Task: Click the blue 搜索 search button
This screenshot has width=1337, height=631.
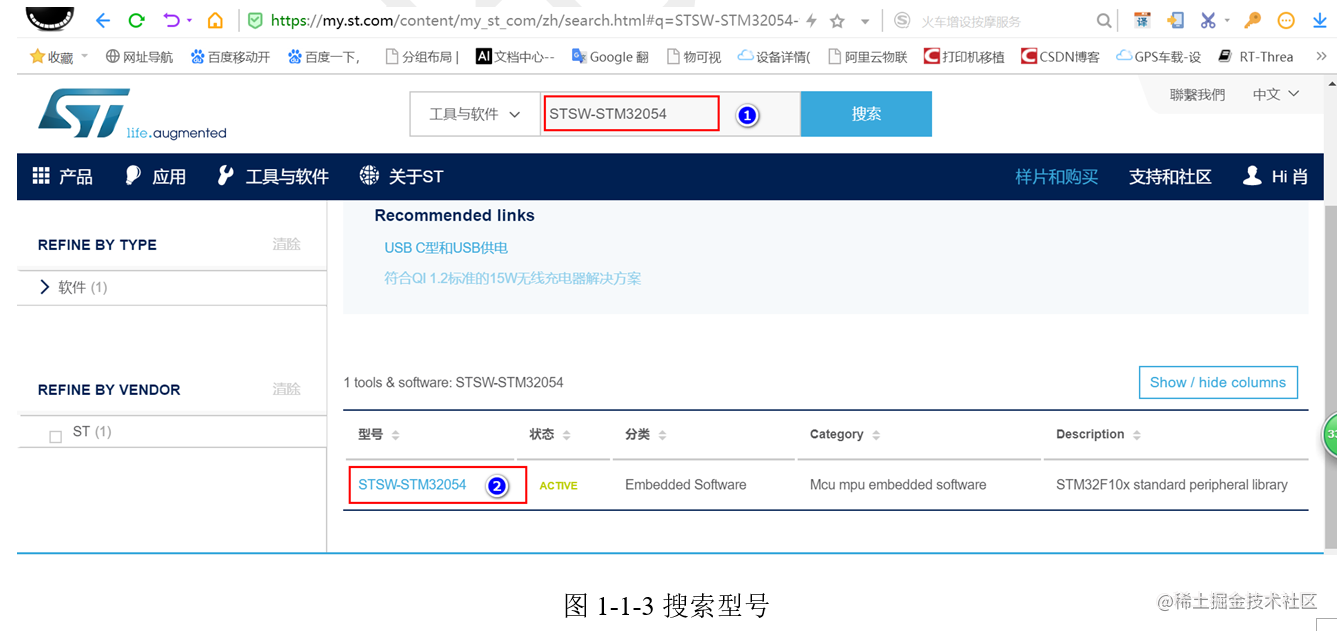Action: (x=866, y=114)
